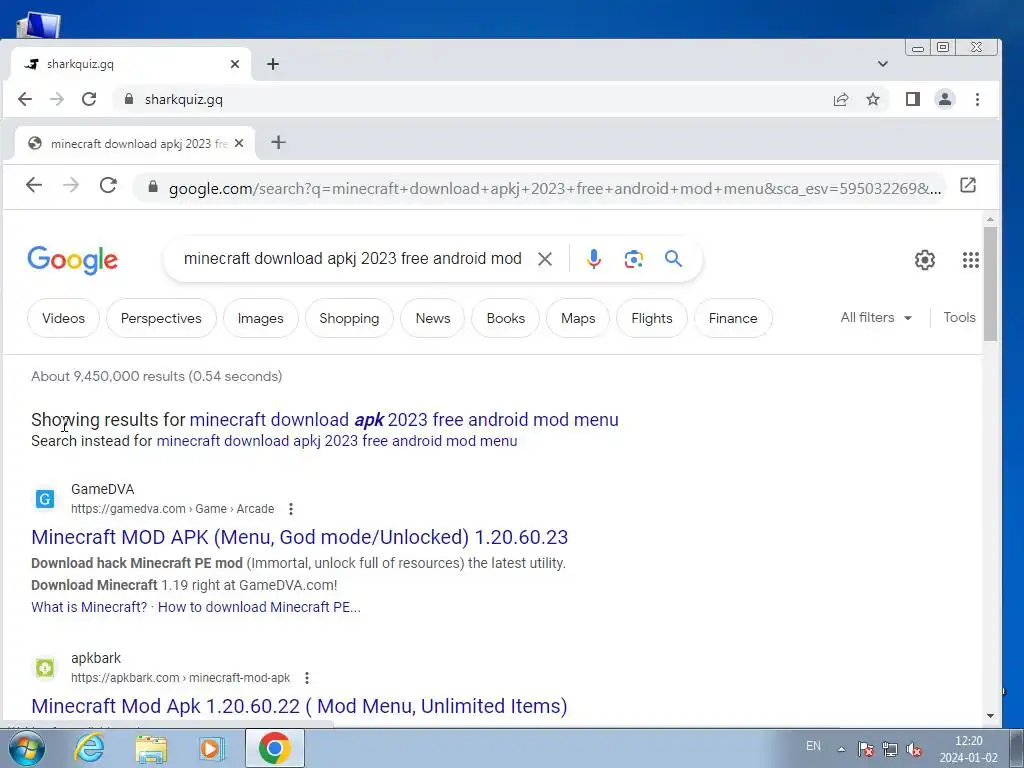Bookmark sharkquiz.gq with star icon
The height and width of the screenshot is (768, 1024).
tap(872, 99)
